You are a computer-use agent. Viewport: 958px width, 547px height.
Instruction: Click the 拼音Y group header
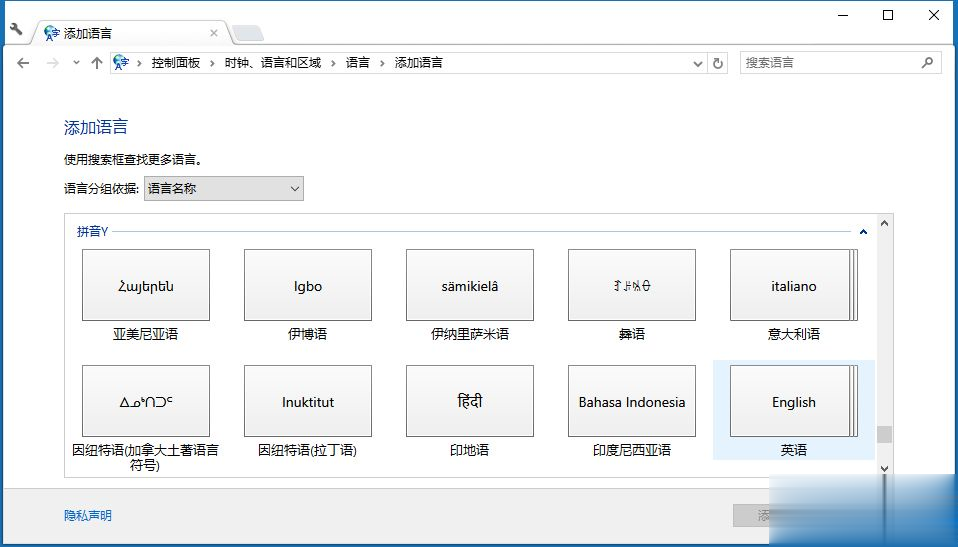pyautogui.click(x=92, y=232)
